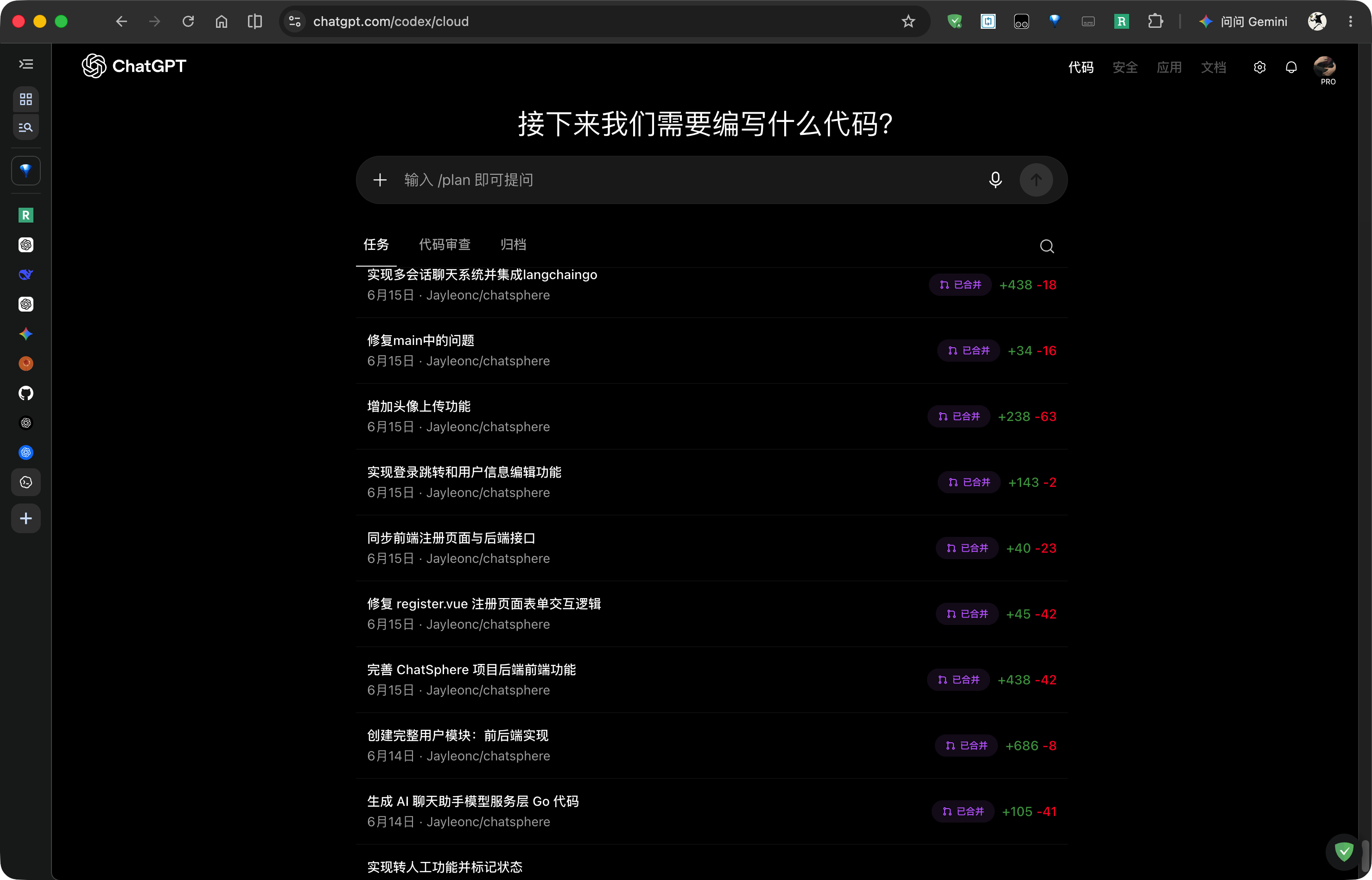This screenshot has height=880, width=1372.
Task: Open task 增加头像上传功能
Action: click(711, 416)
